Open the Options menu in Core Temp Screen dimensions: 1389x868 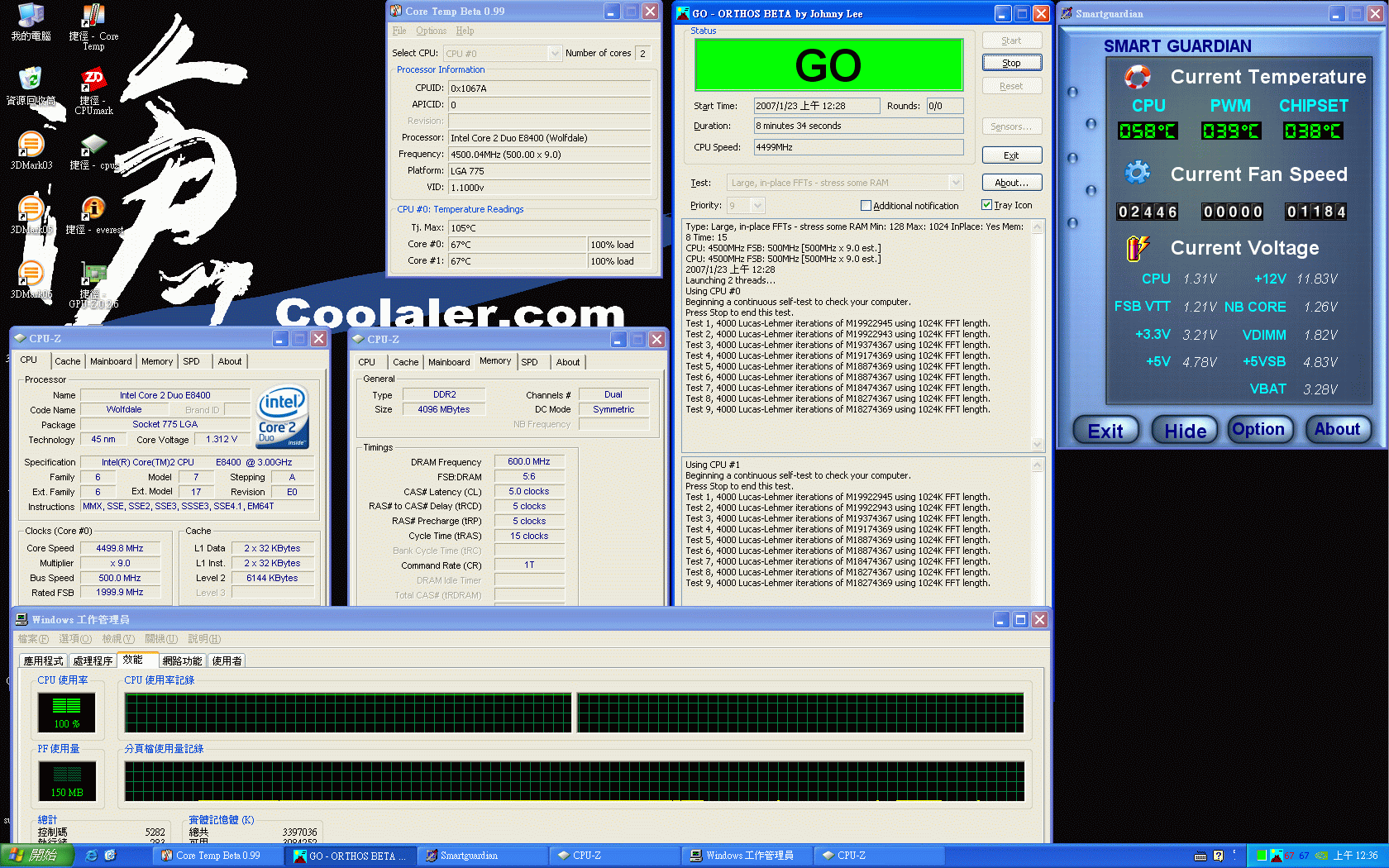point(431,31)
